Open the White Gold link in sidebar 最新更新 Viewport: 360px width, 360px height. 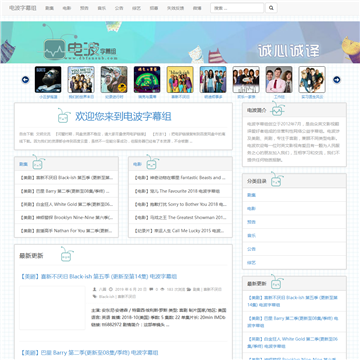click(x=292, y=342)
